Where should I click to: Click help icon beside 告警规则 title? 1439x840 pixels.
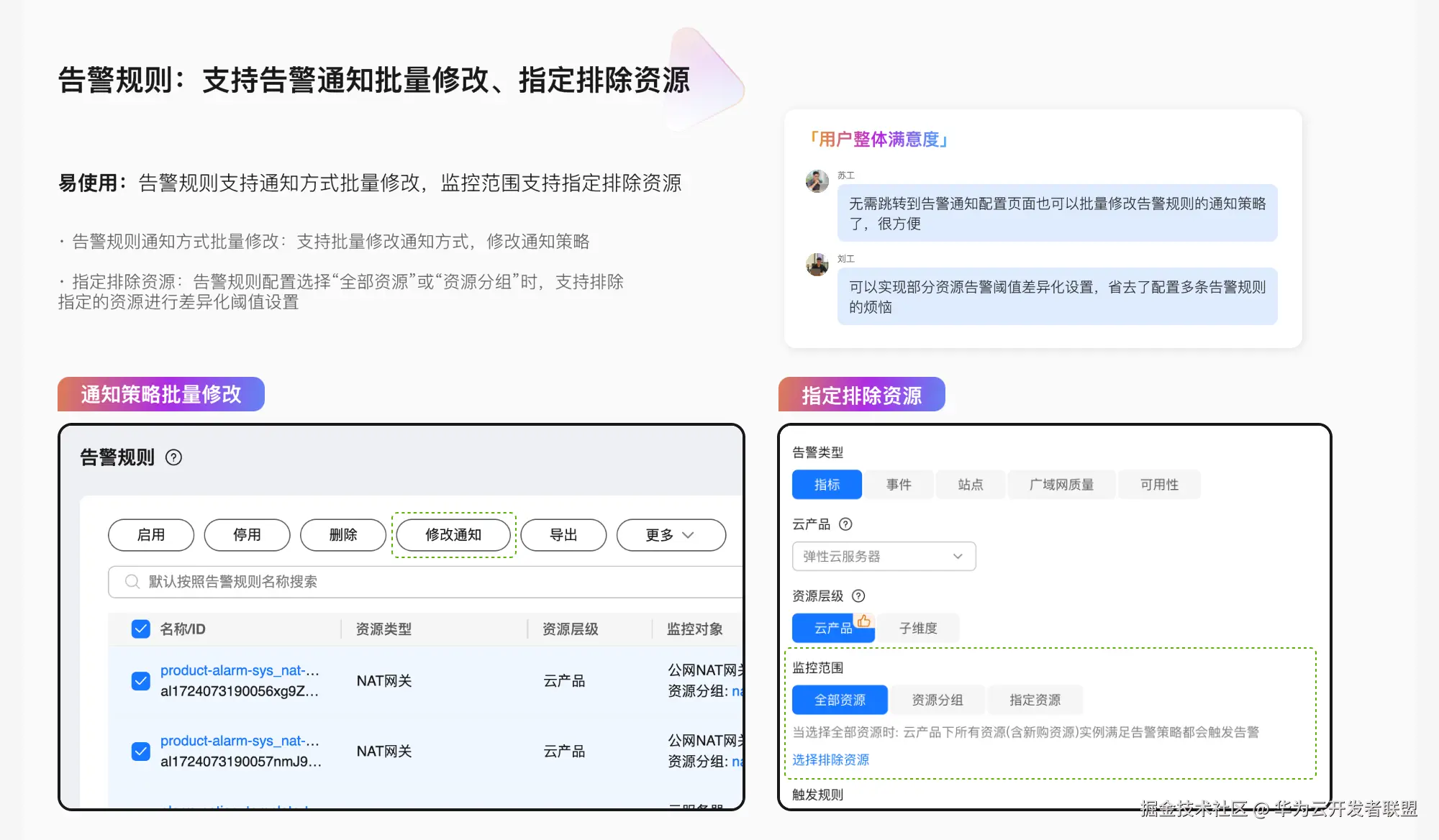(173, 457)
